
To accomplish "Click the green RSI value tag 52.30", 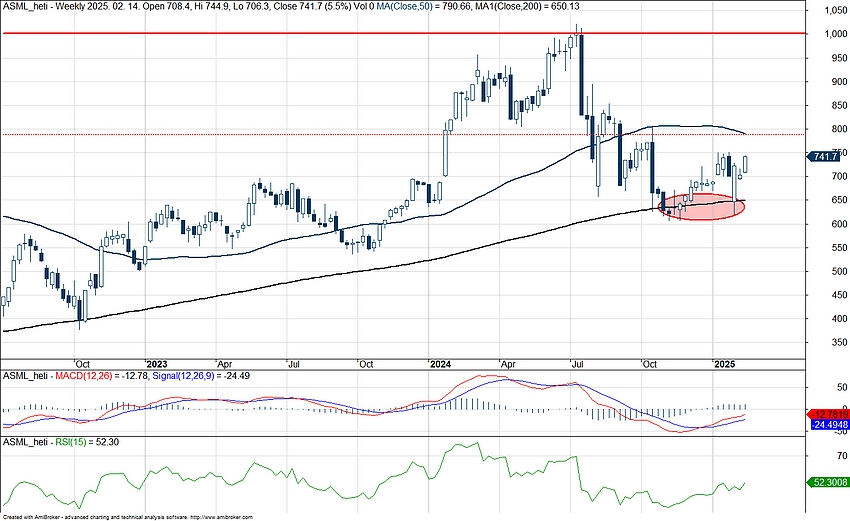I will pyautogui.click(x=829, y=481).
